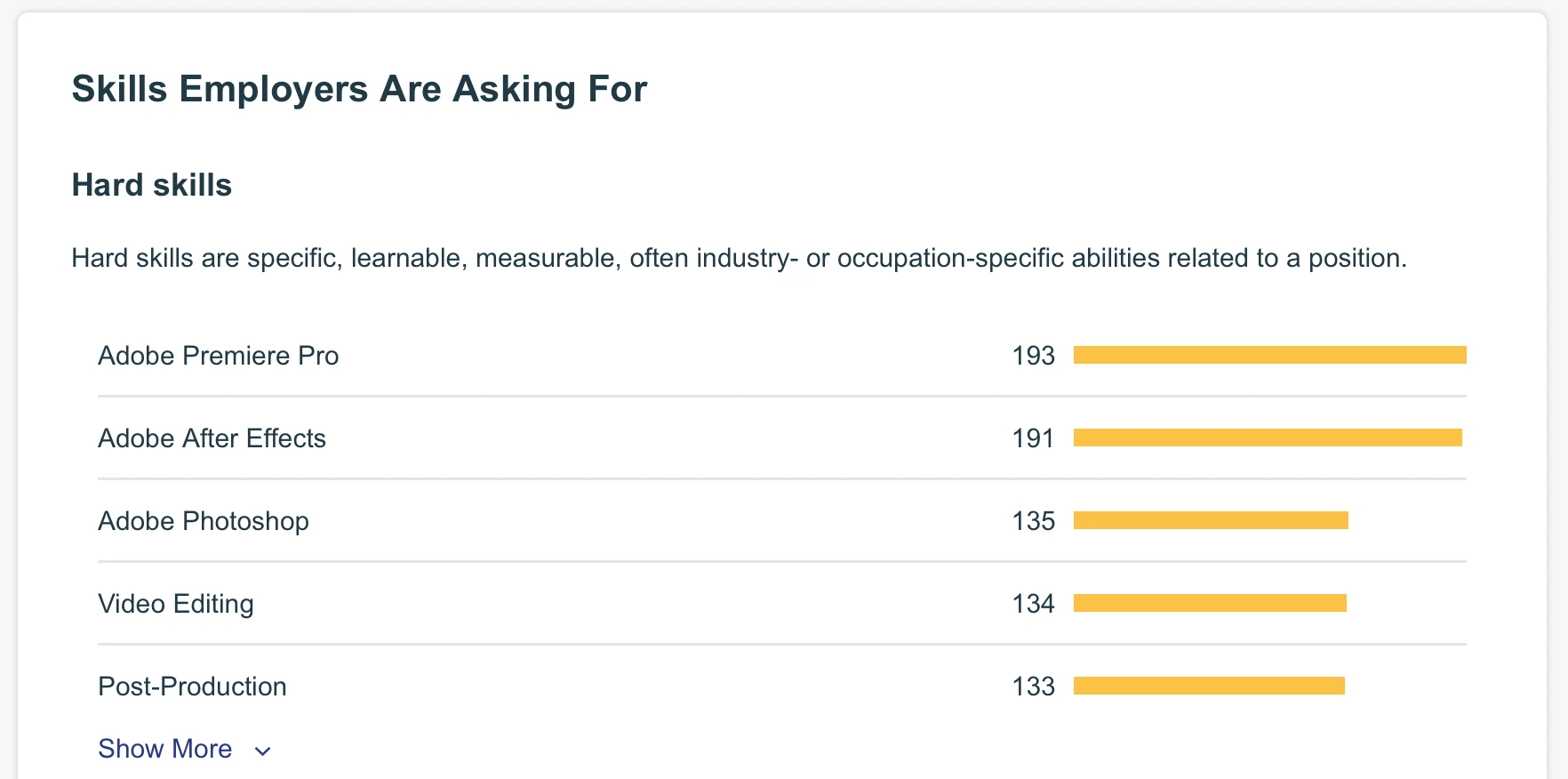Click the 134 count for Video Editing
1568x779 pixels.
click(1033, 604)
